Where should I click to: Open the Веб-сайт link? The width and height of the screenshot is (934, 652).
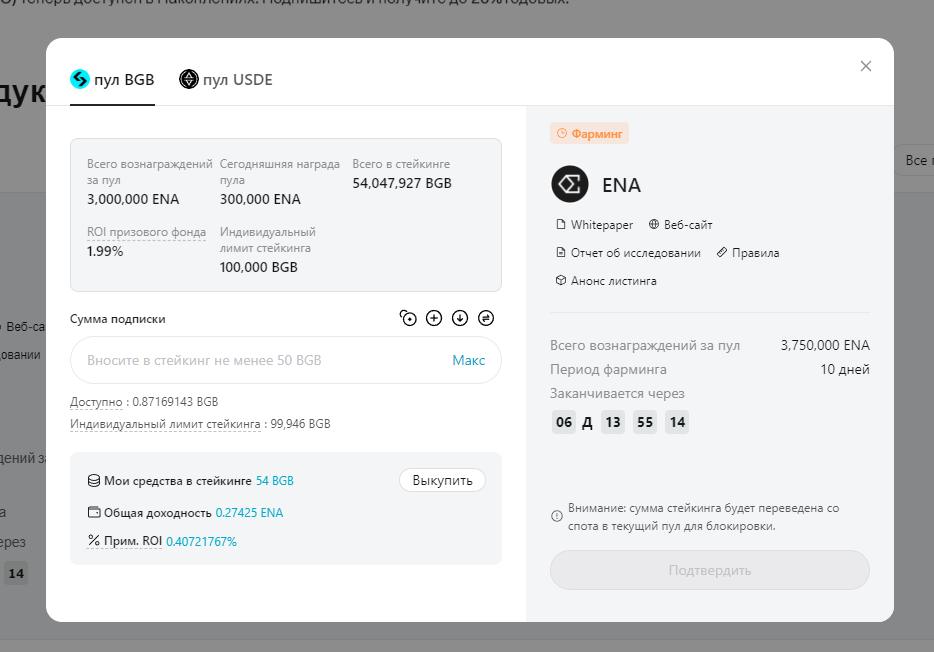tap(680, 225)
